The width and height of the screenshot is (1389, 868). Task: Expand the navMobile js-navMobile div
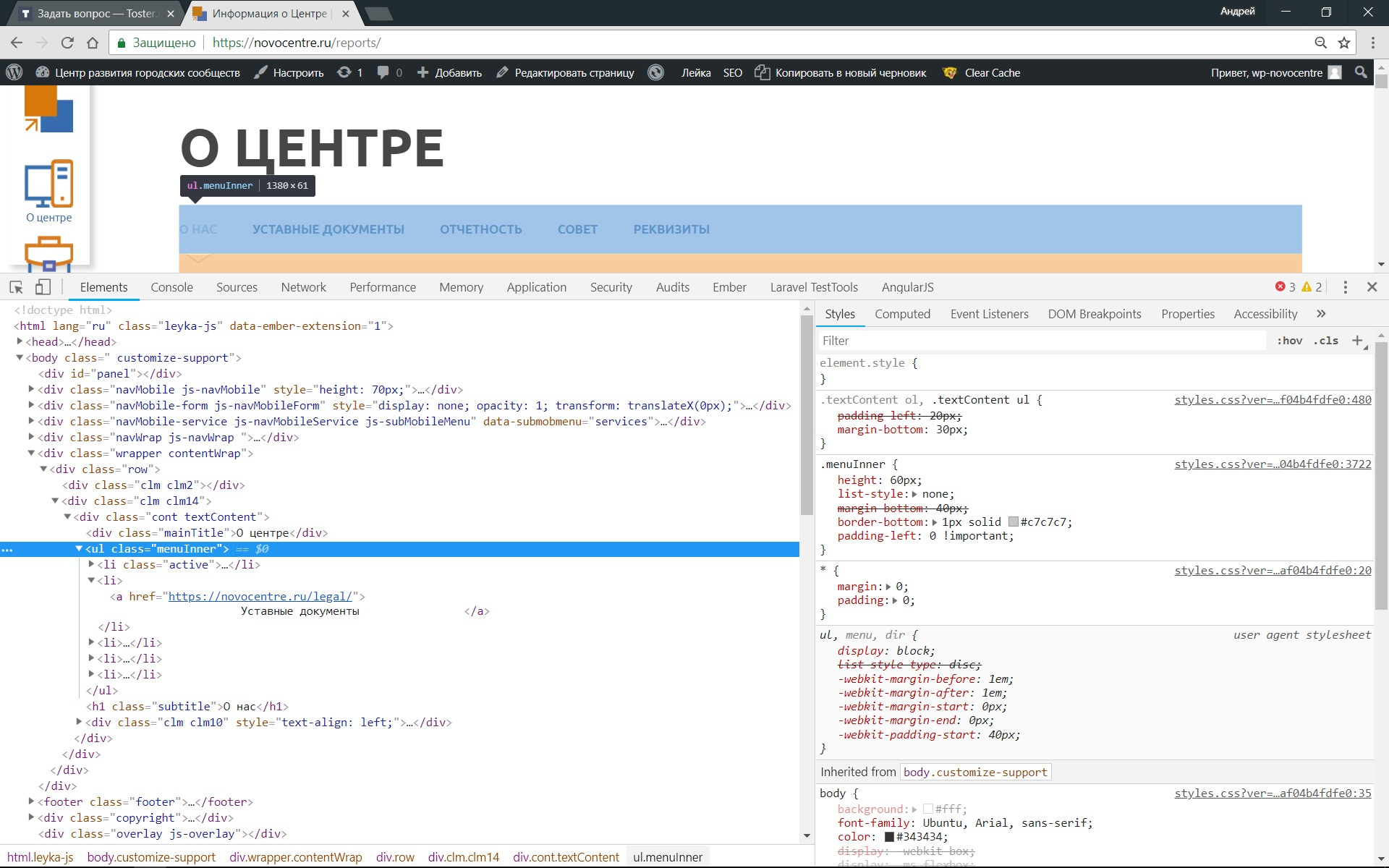[x=31, y=389]
